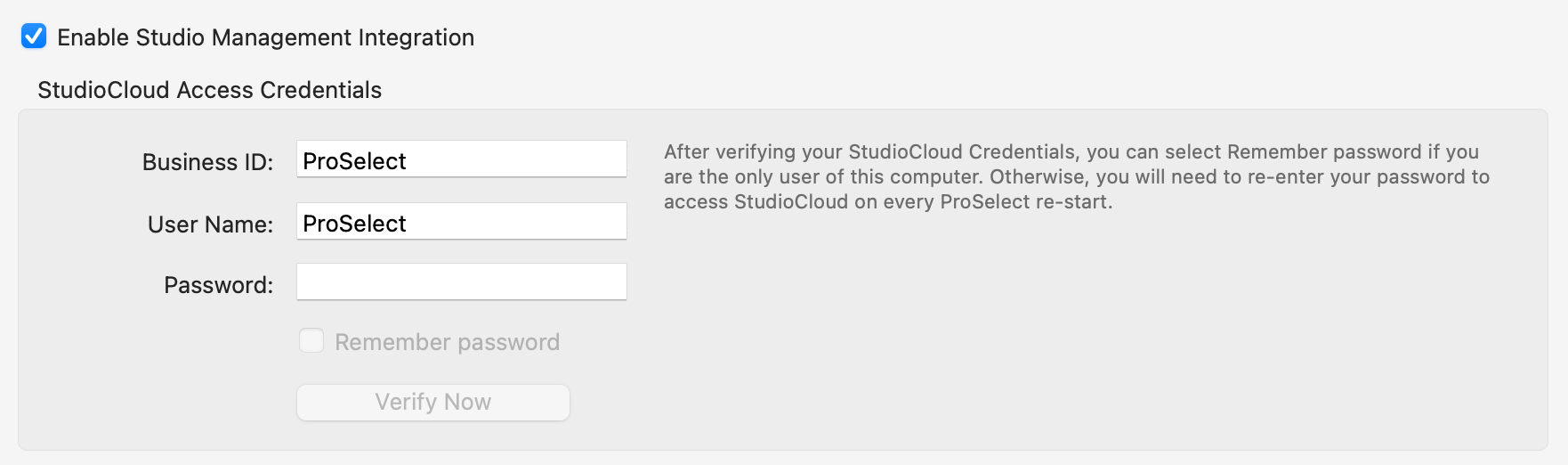Click the ProSelect text in User Name
1568x465 pixels.
click(354, 224)
